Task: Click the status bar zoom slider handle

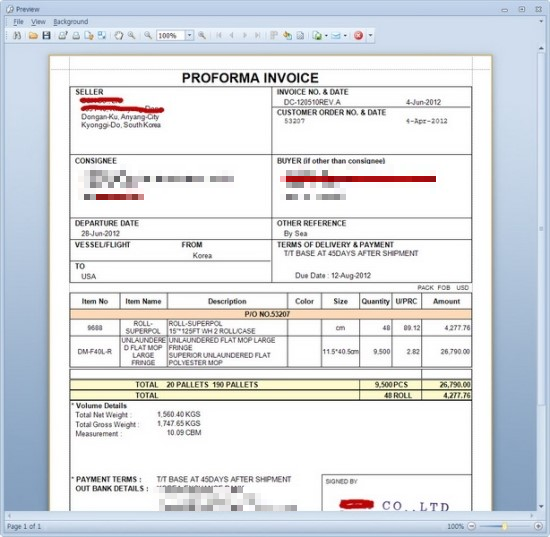Action: pos(504,526)
